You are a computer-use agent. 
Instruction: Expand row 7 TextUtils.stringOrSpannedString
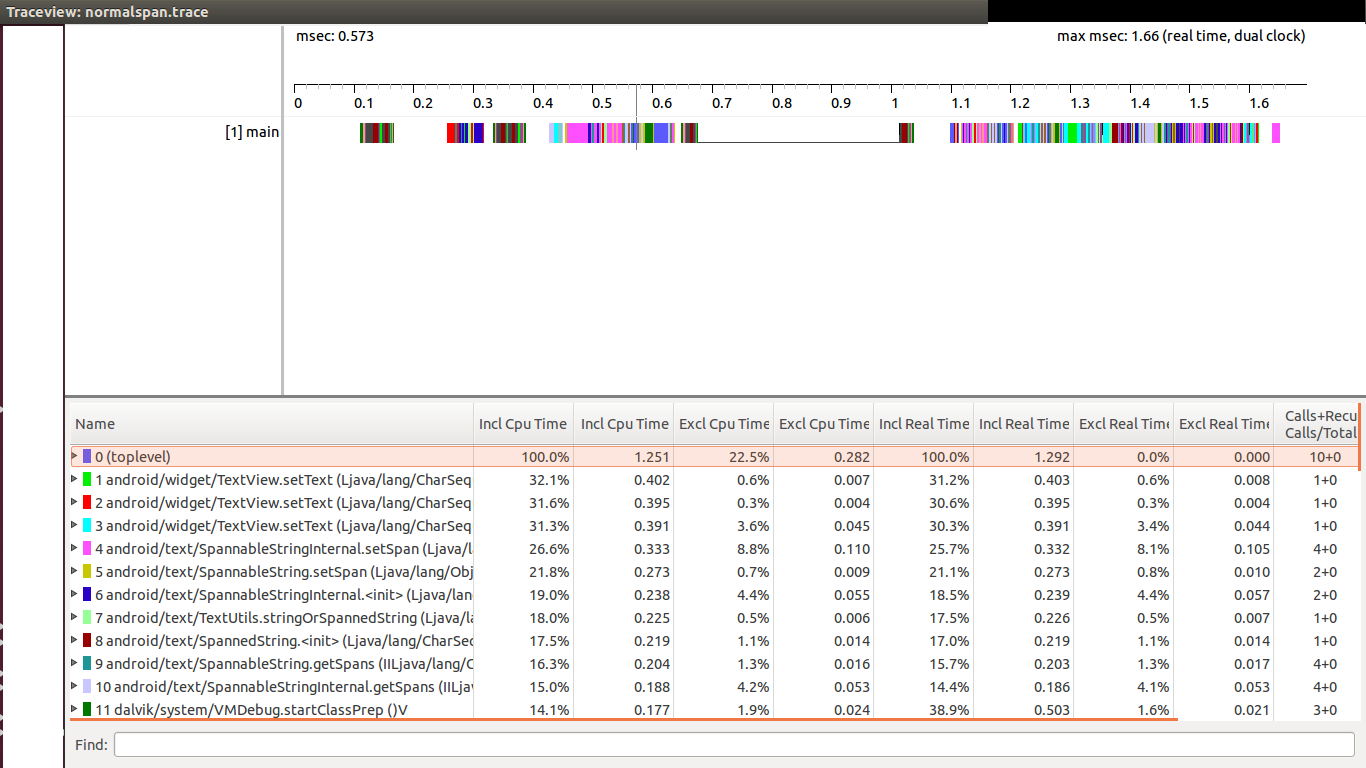click(x=74, y=618)
